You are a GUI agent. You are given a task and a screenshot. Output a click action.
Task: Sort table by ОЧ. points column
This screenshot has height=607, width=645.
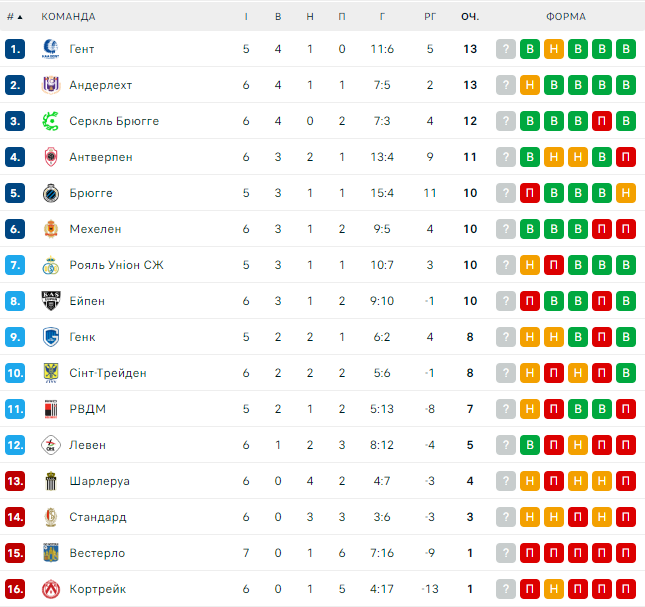(470, 17)
